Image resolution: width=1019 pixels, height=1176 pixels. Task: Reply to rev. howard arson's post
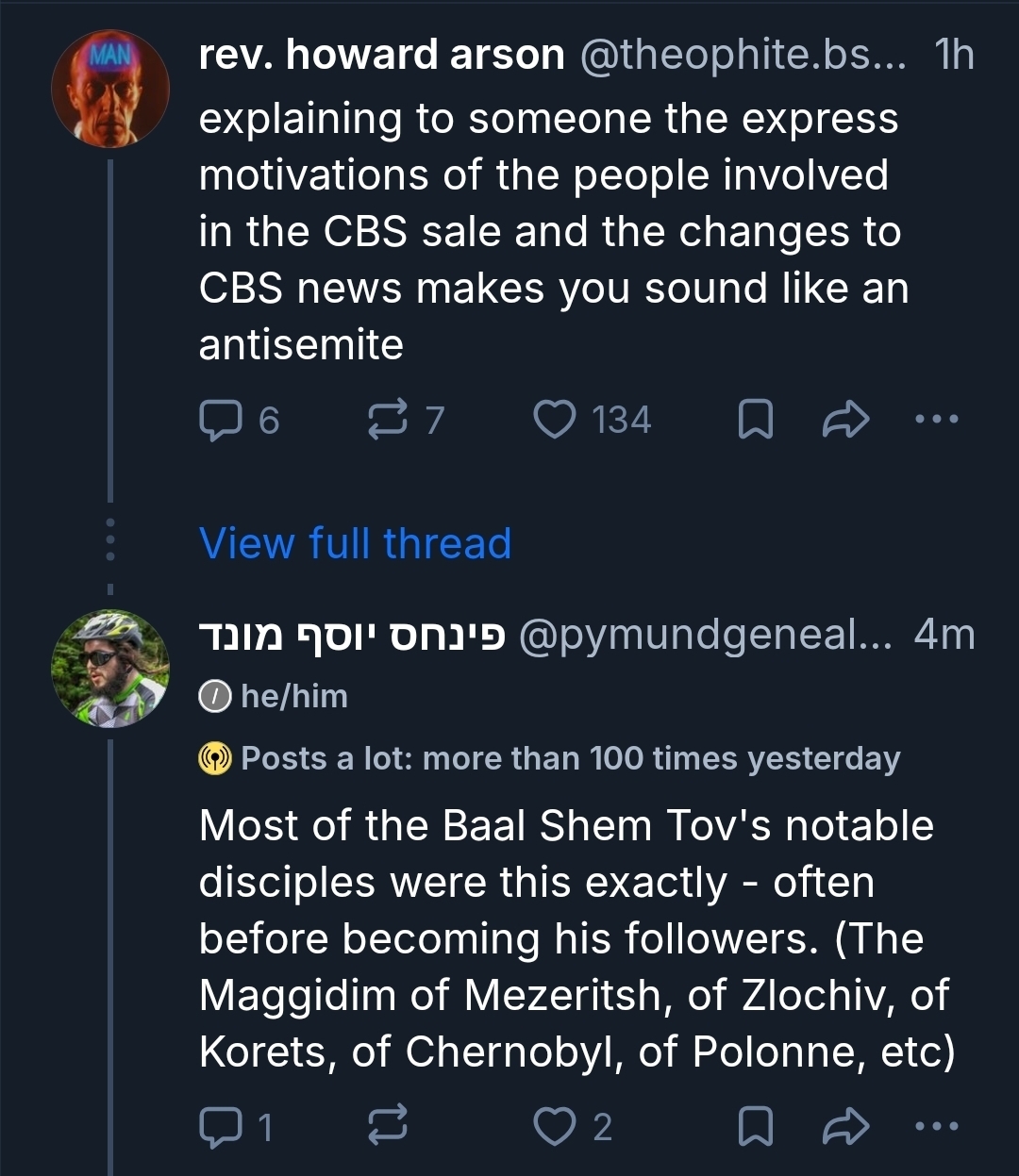coord(221,421)
